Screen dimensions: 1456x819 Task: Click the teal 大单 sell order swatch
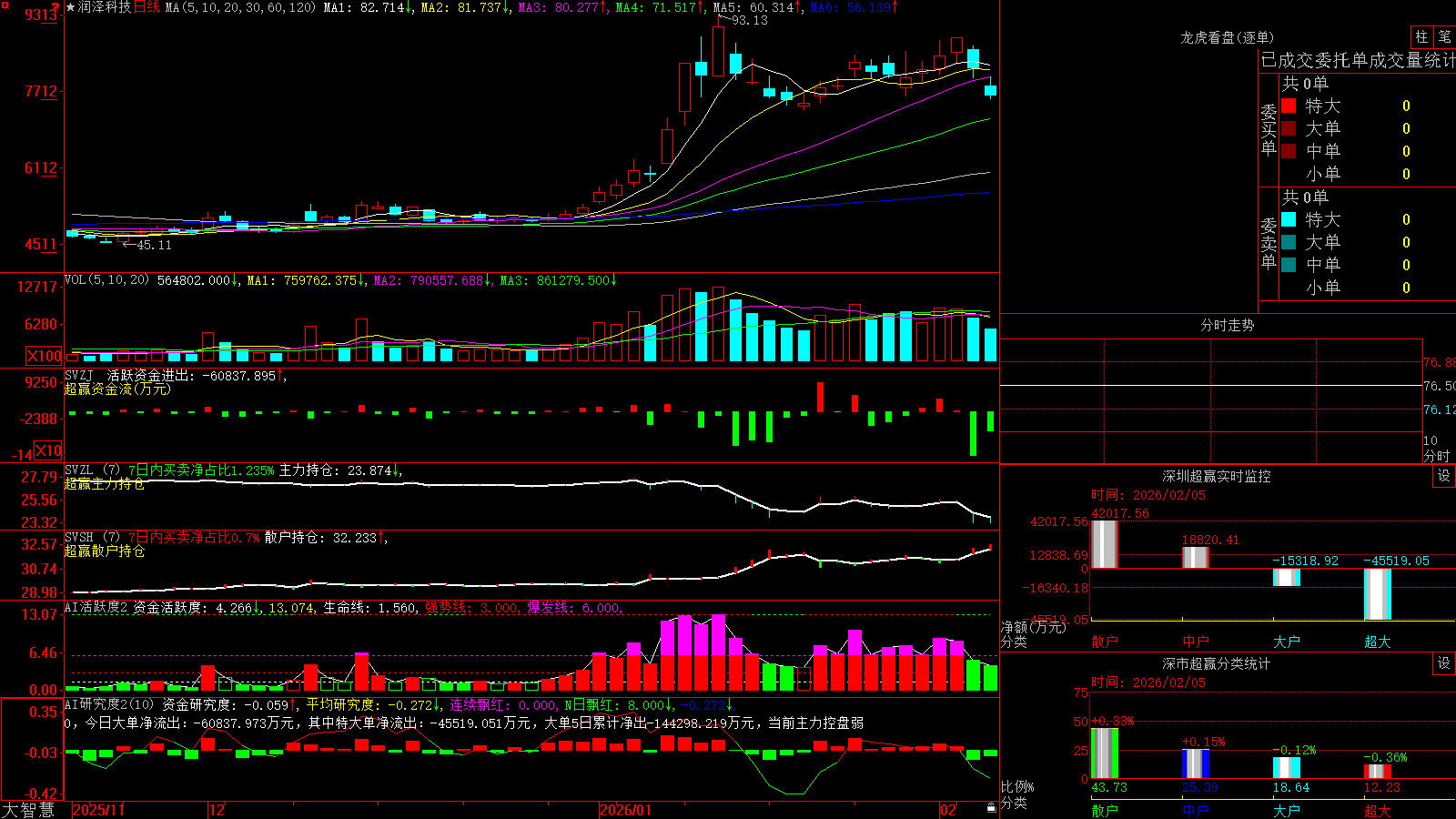pyautogui.click(x=1289, y=242)
